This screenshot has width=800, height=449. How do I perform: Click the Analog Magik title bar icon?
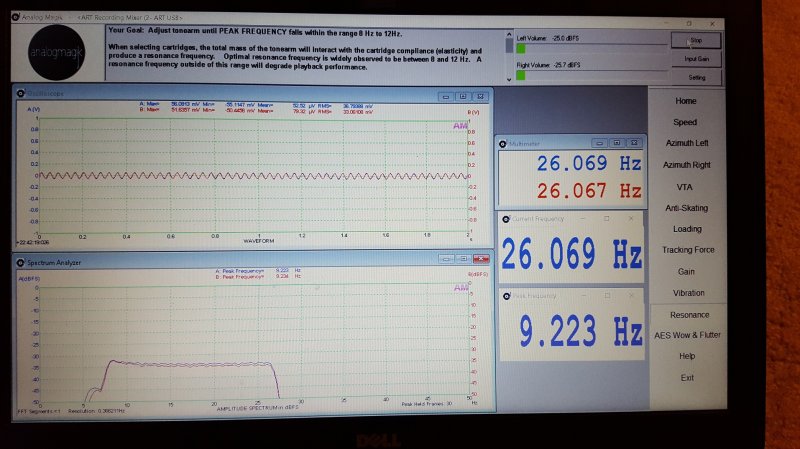[x=16, y=17]
